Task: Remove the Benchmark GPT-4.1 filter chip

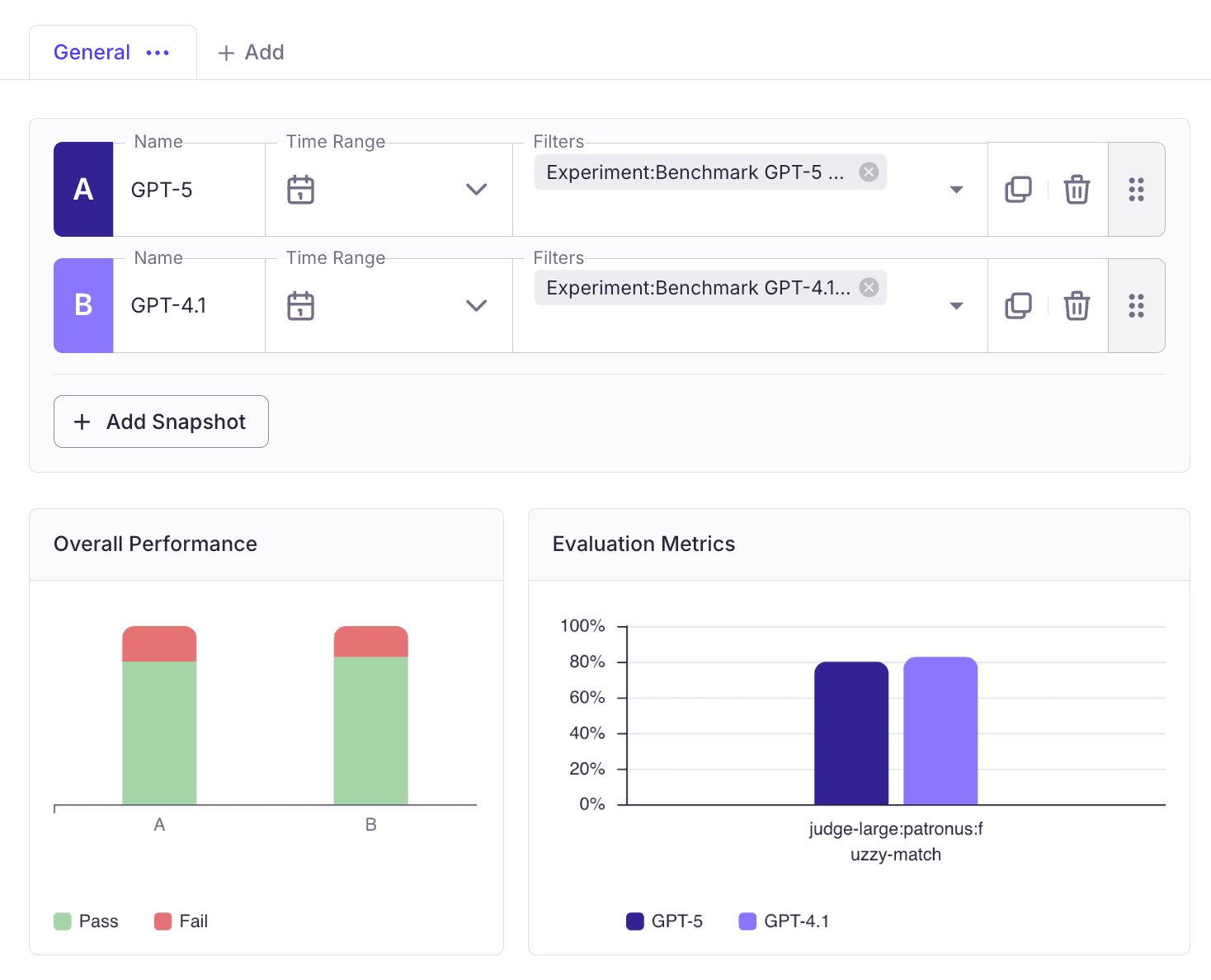Action: point(869,287)
